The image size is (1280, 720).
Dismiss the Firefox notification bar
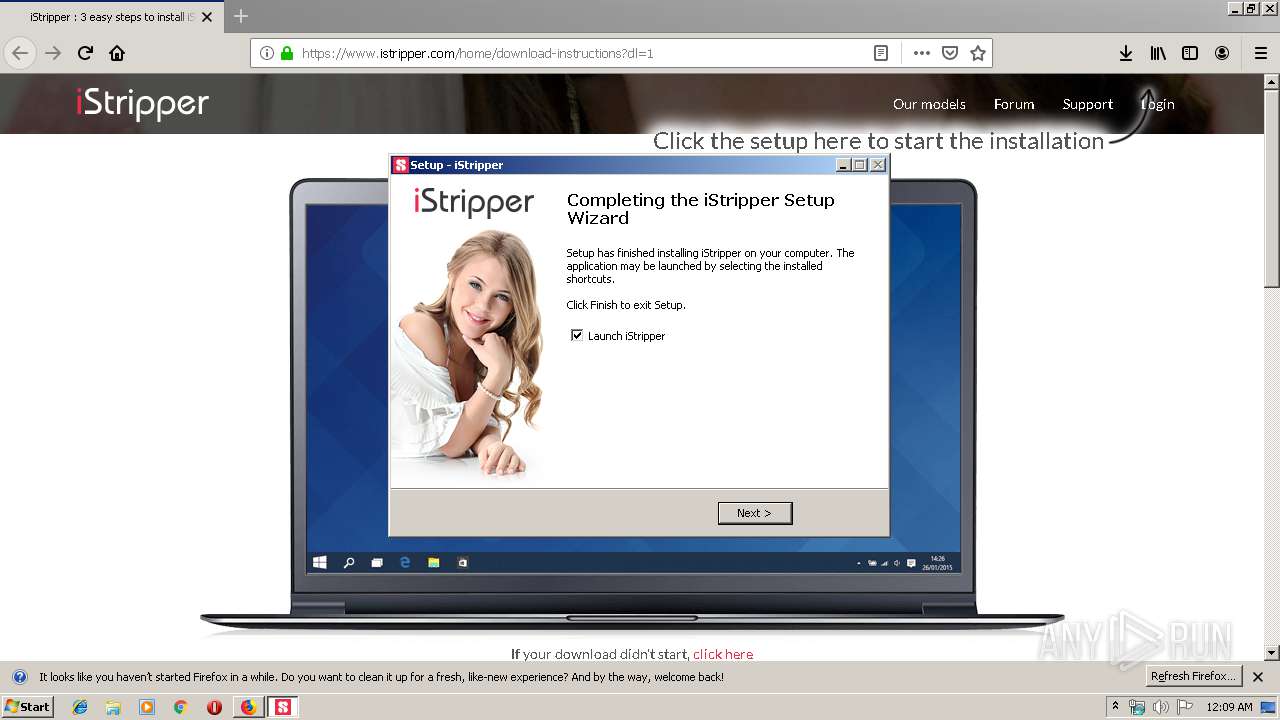click(1258, 677)
